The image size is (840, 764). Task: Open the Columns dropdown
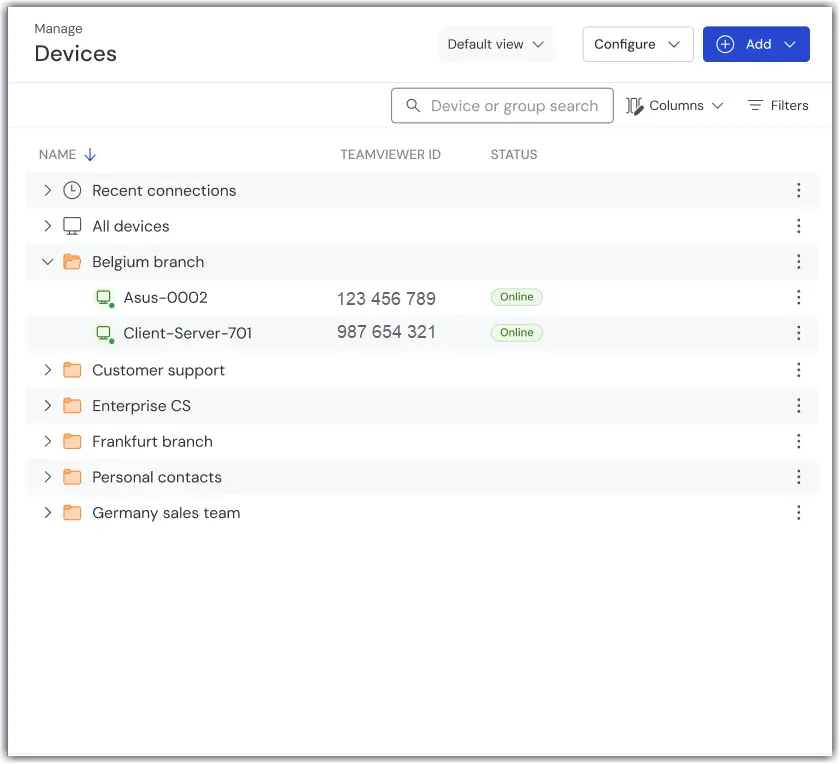coord(675,106)
